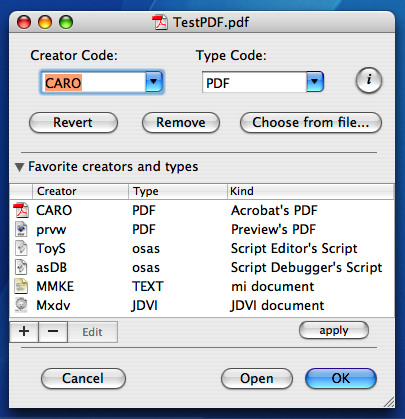Viewport: 405px width, 419px height.
Task: Collapse the Favorite creators and types section
Action: click(20, 167)
